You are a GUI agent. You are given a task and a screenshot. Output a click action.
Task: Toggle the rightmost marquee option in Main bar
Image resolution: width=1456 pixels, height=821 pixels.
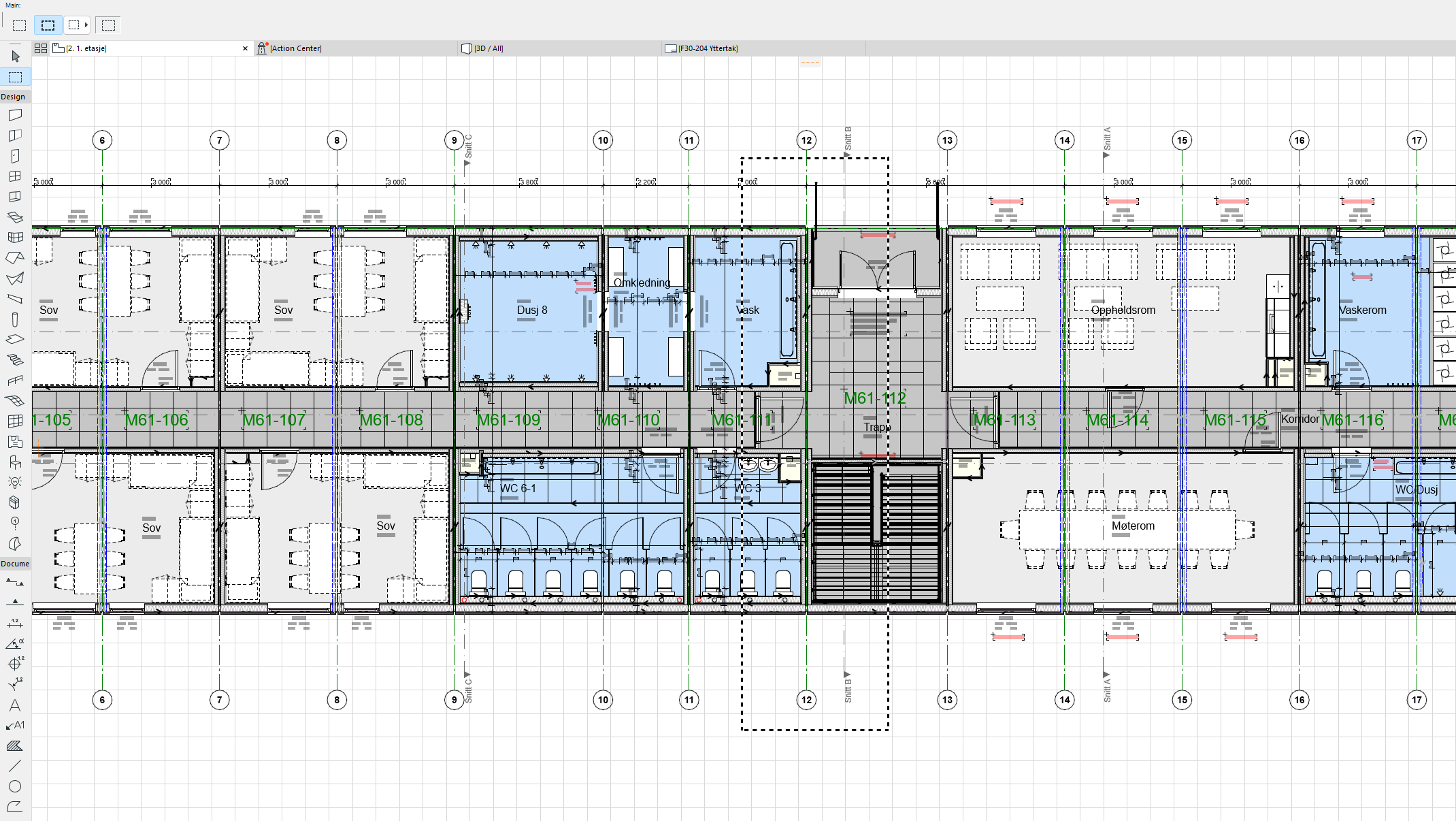point(108,25)
